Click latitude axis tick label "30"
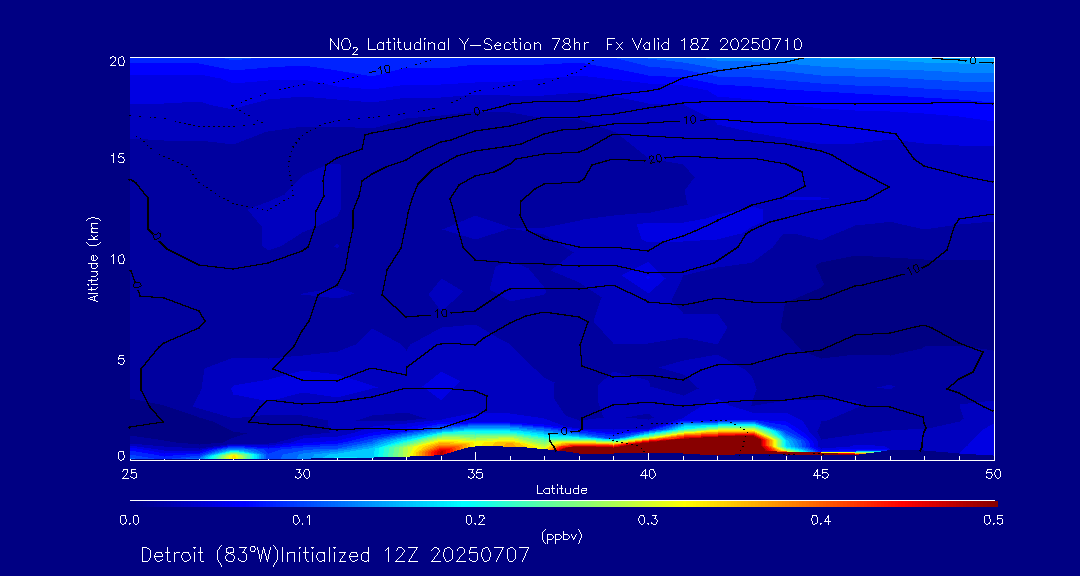Image resolution: width=1080 pixels, height=576 pixels. [302, 474]
